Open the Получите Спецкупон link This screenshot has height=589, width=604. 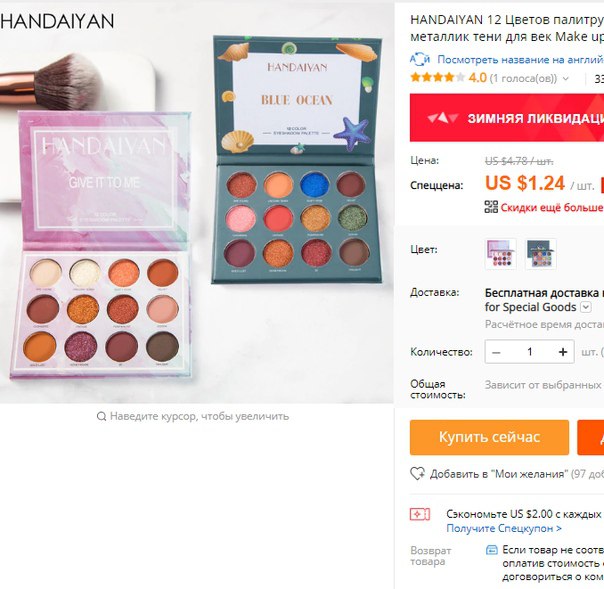504,528
